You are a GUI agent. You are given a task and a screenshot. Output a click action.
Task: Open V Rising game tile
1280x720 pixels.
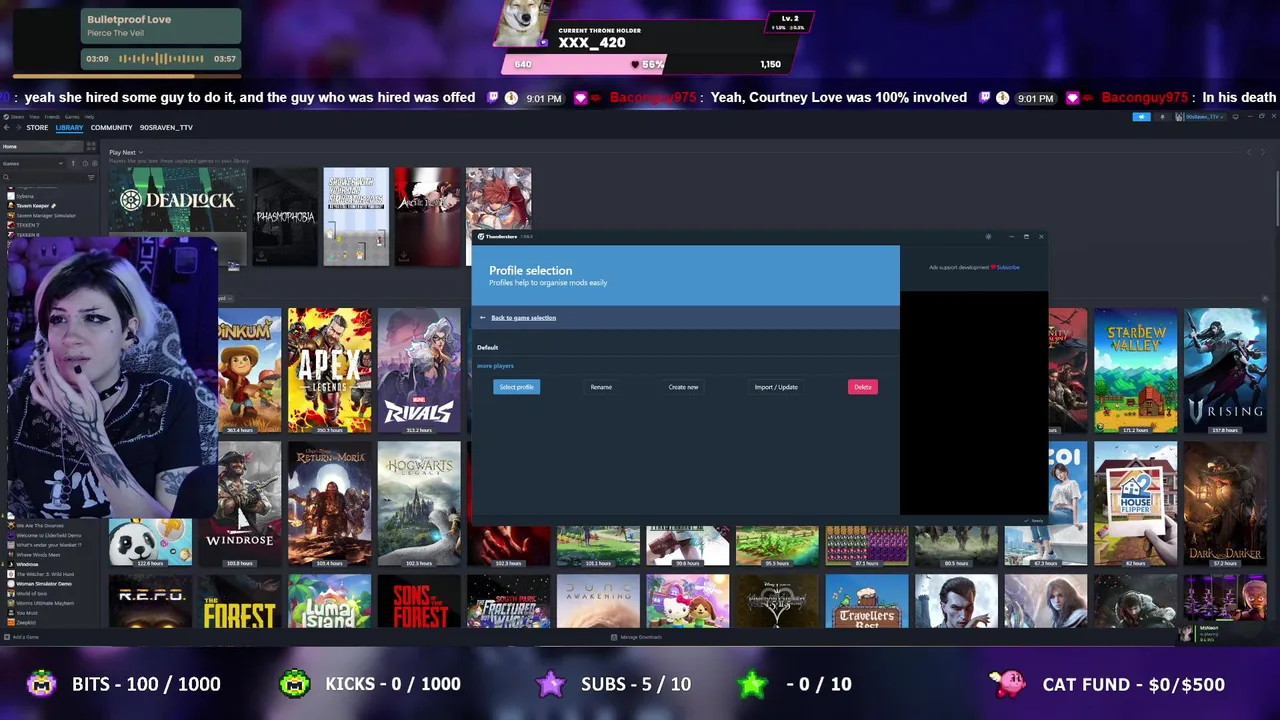tap(1225, 370)
